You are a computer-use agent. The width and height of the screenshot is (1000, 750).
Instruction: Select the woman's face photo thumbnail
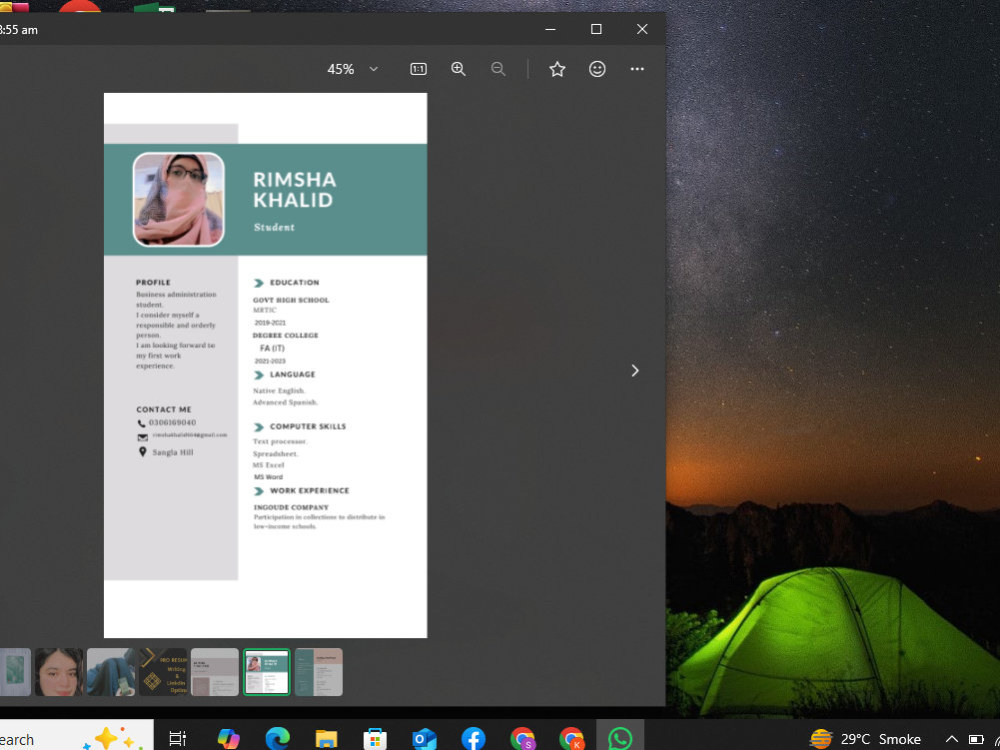[59, 672]
